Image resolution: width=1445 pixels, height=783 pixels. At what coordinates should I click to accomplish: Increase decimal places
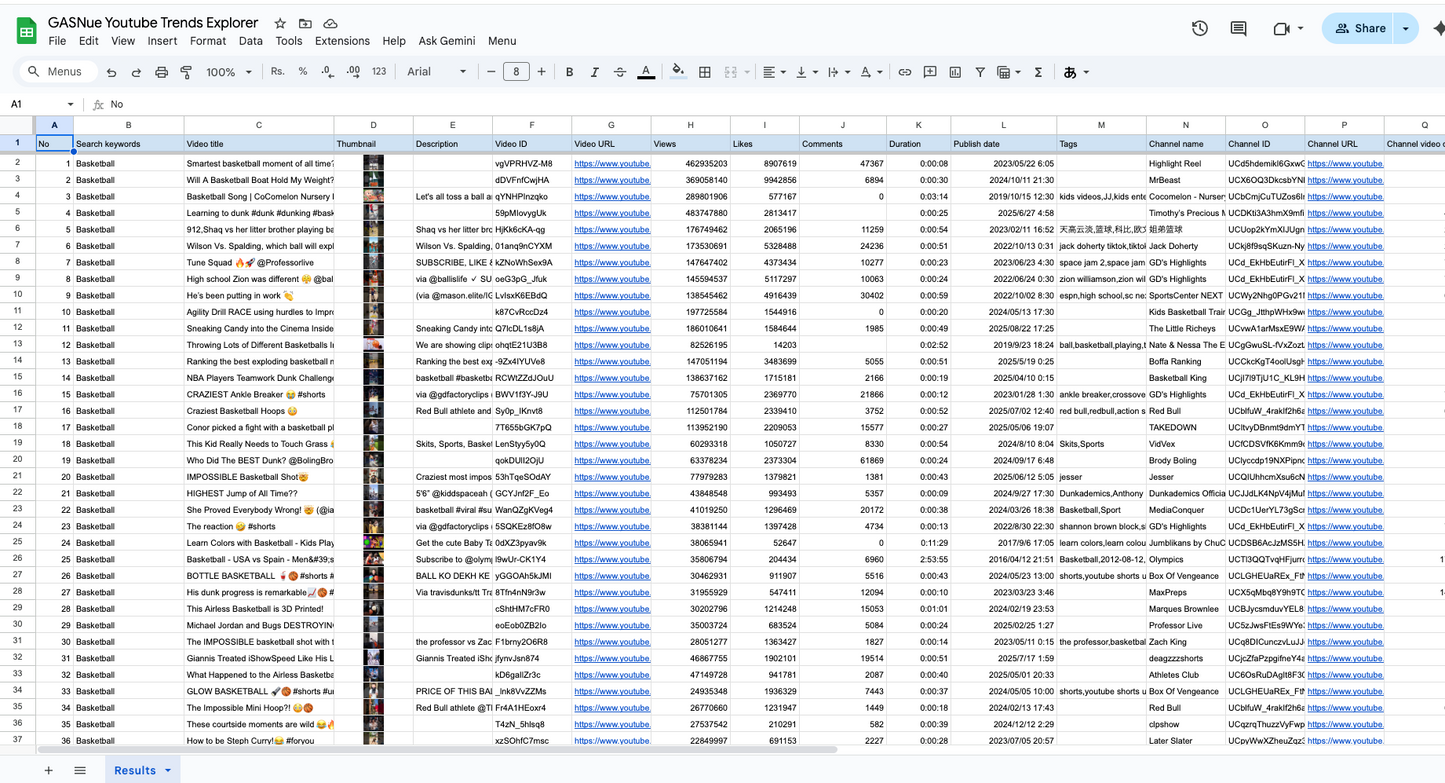[x=353, y=72]
